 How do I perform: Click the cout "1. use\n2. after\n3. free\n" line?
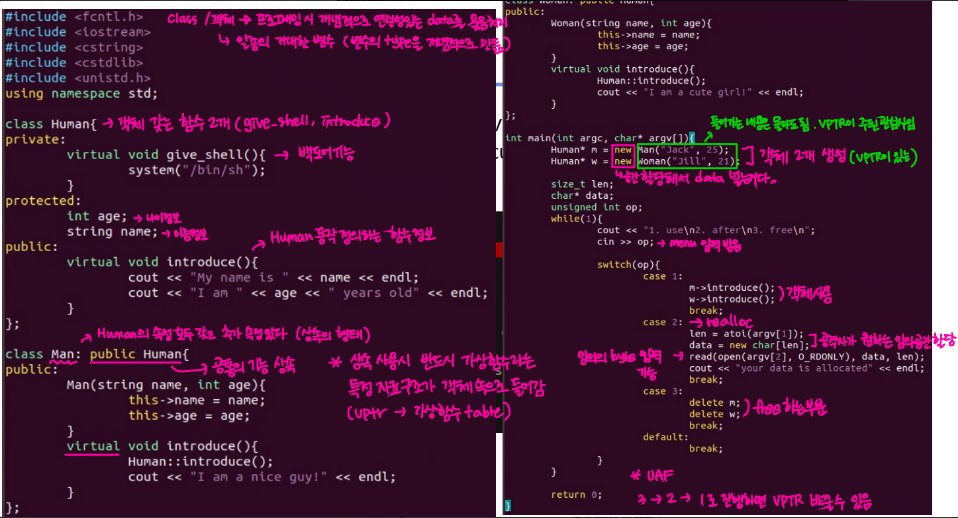click(706, 230)
